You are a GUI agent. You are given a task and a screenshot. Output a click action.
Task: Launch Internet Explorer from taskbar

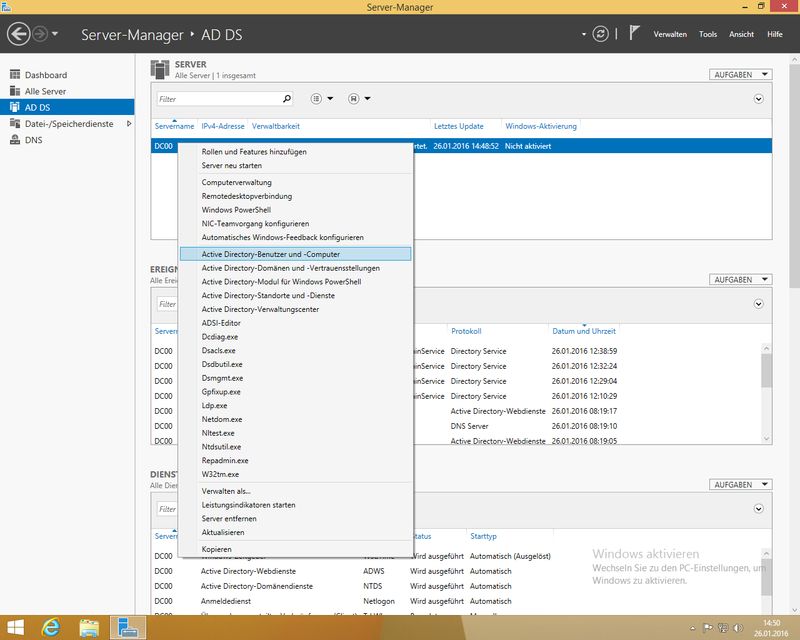(50, 627)
